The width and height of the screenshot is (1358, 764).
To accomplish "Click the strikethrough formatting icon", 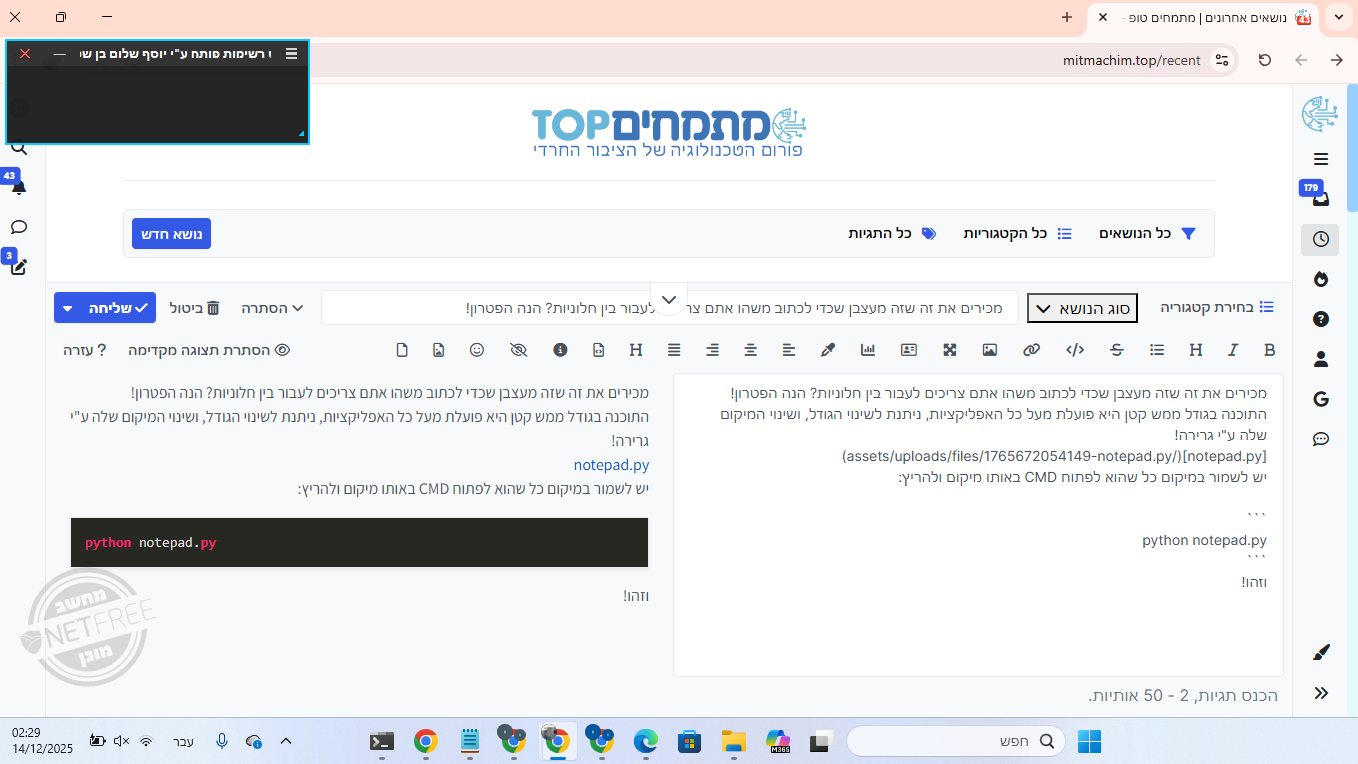I will 1116,350.
